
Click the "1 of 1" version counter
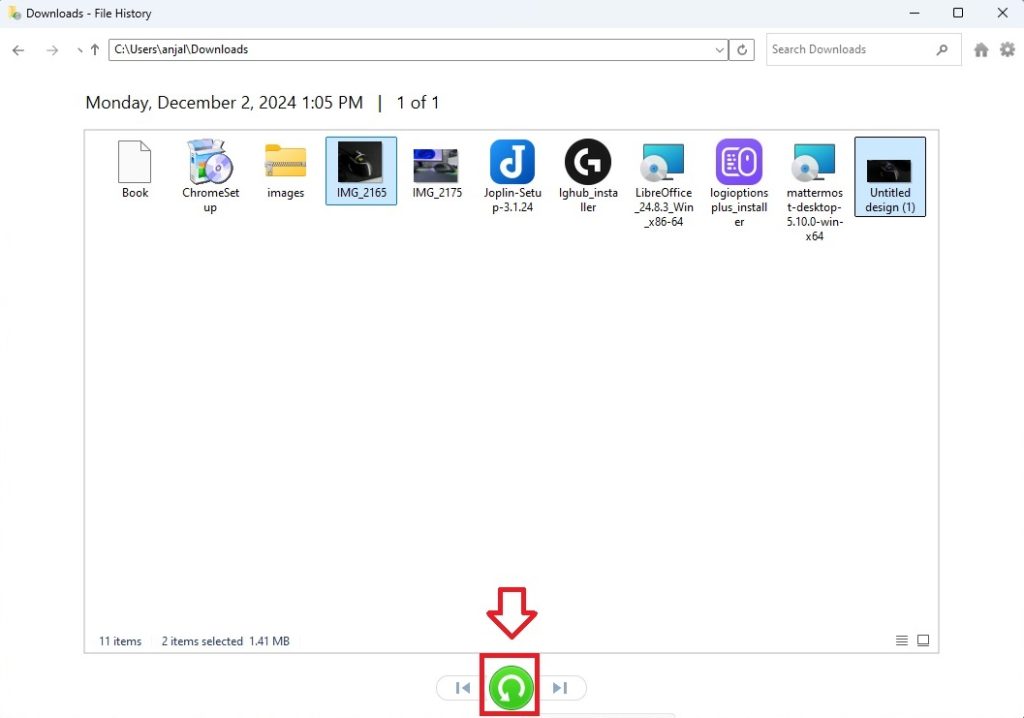(x=417, y=103)
